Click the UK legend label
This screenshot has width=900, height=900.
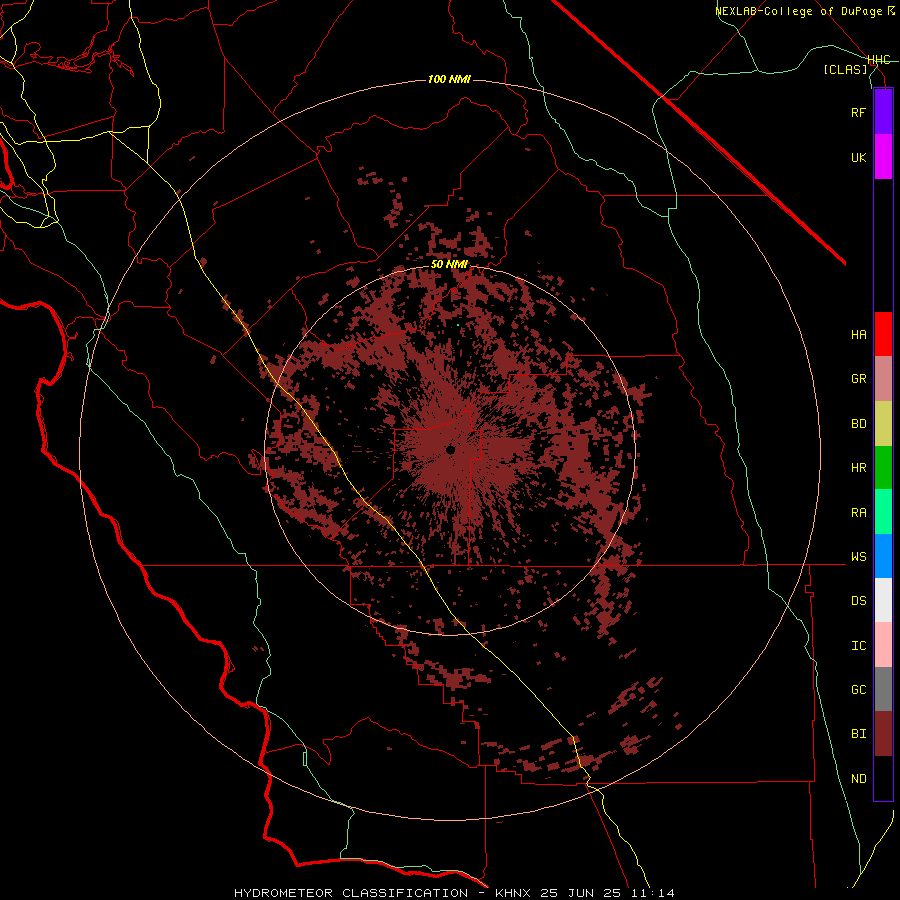858,157
